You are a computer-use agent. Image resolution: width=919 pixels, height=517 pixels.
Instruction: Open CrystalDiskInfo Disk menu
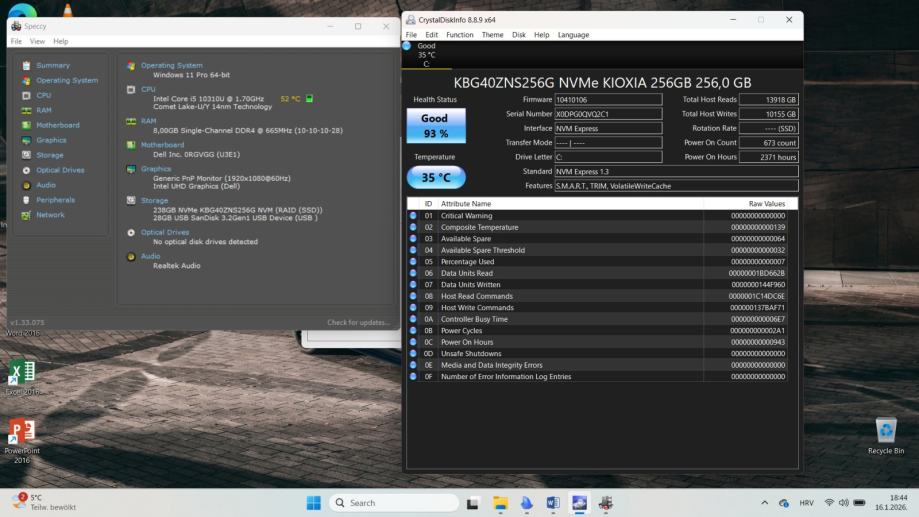[x=519, y=35]
